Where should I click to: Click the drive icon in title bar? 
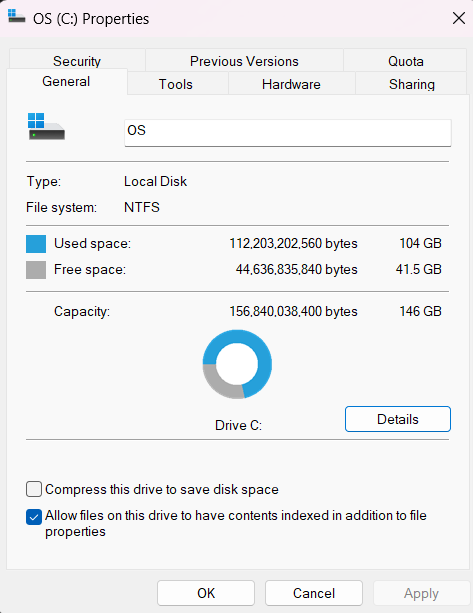click(x=16, y=17)
